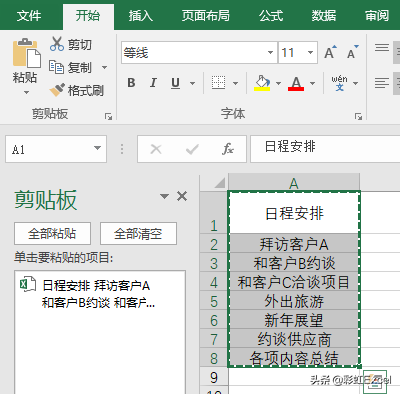Switch to the 页面布局 tab
Viewport: 400px width, 394px height.
pos(205,16)
